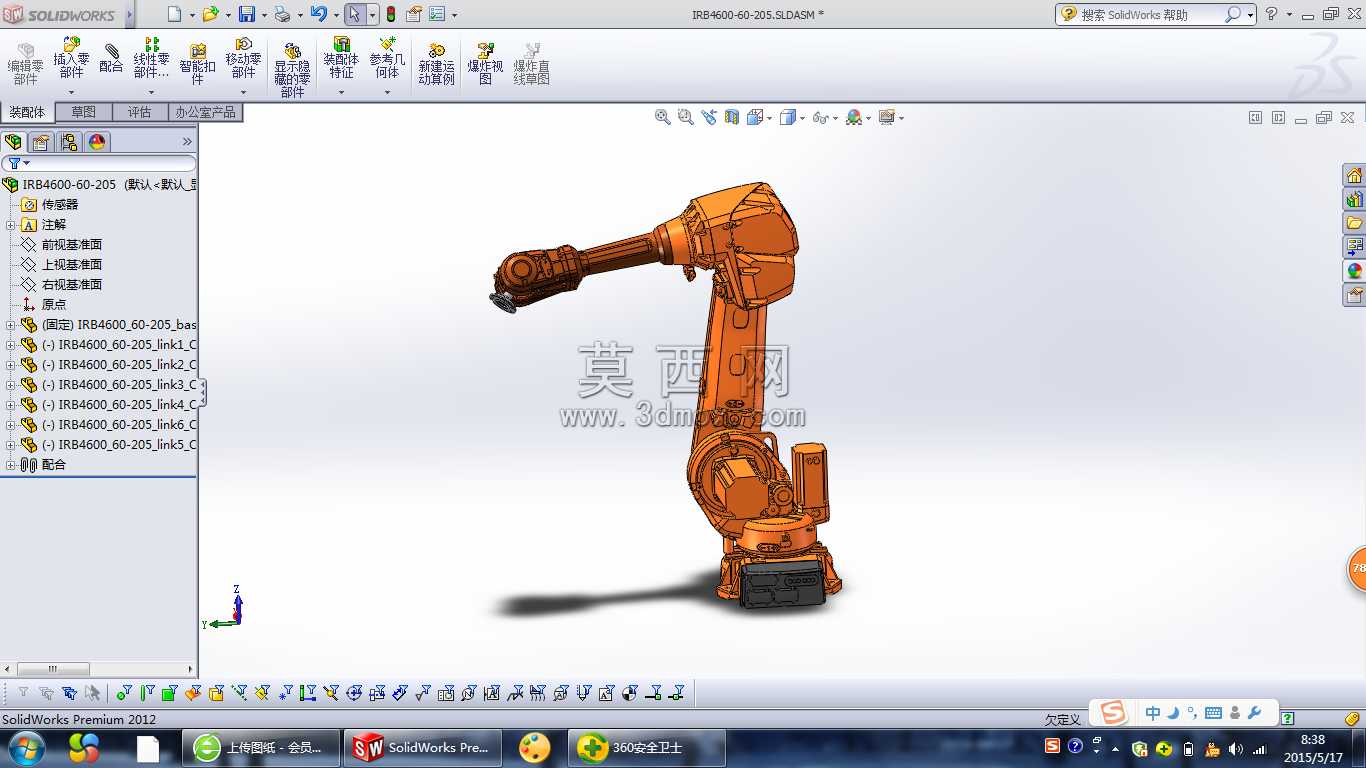Toggle the Filter Solid Bodies filter
This screenshot has width=1366, height=768.
[215, 692]
